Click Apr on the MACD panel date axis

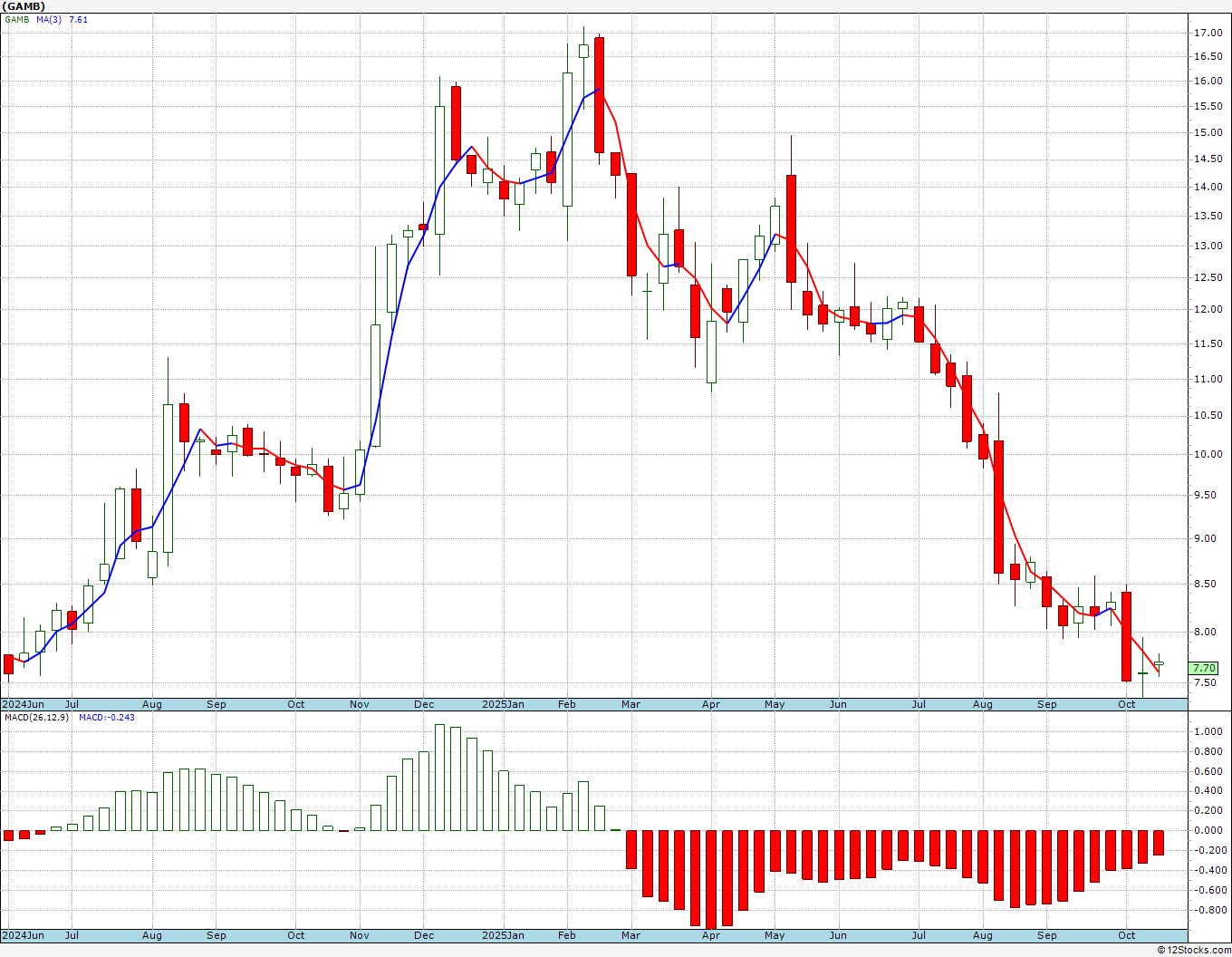pyautogui.click(x=711, y=935)
